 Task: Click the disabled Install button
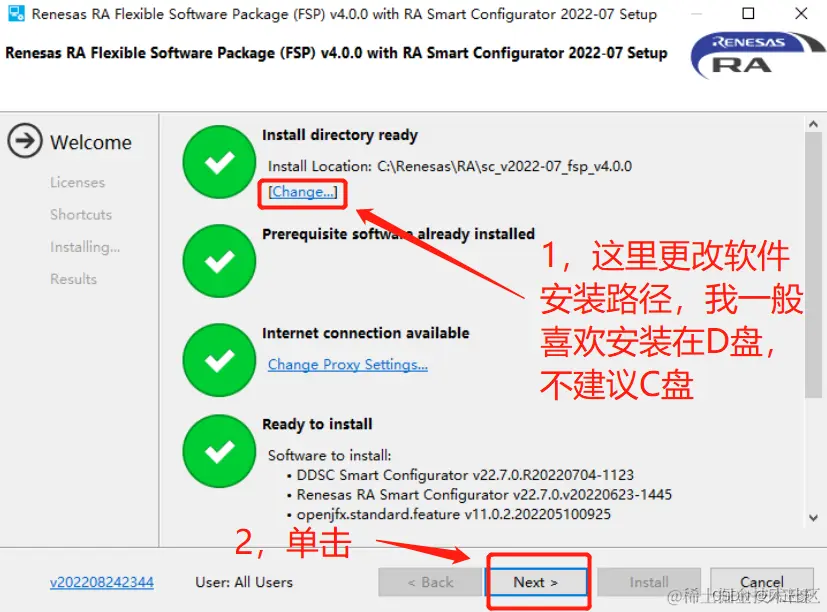(x=649, y=582)
